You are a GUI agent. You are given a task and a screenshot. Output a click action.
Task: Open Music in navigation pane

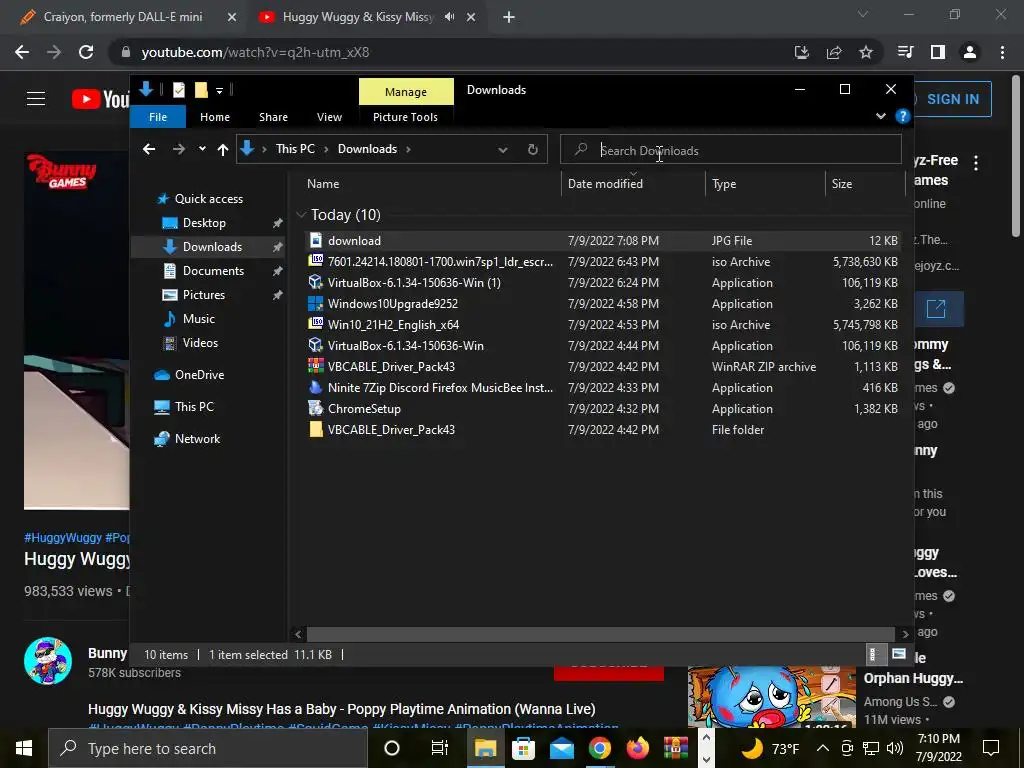click(199, 319)
